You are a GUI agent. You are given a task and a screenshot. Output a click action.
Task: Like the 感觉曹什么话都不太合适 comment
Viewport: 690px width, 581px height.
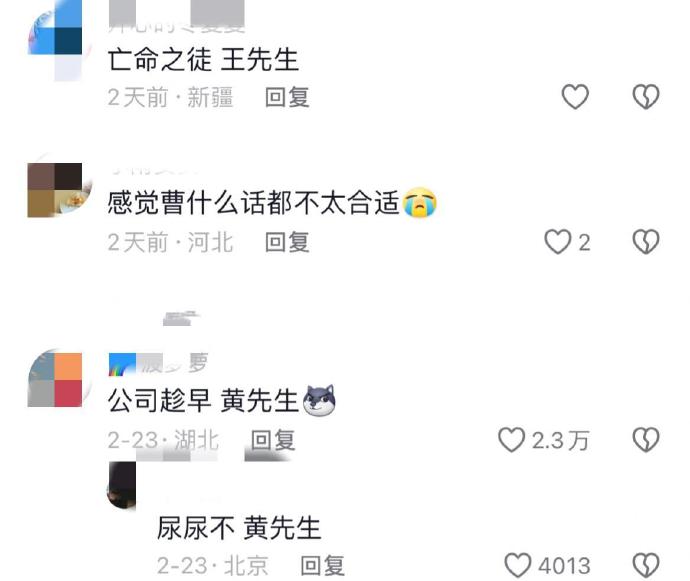[558, 242]
